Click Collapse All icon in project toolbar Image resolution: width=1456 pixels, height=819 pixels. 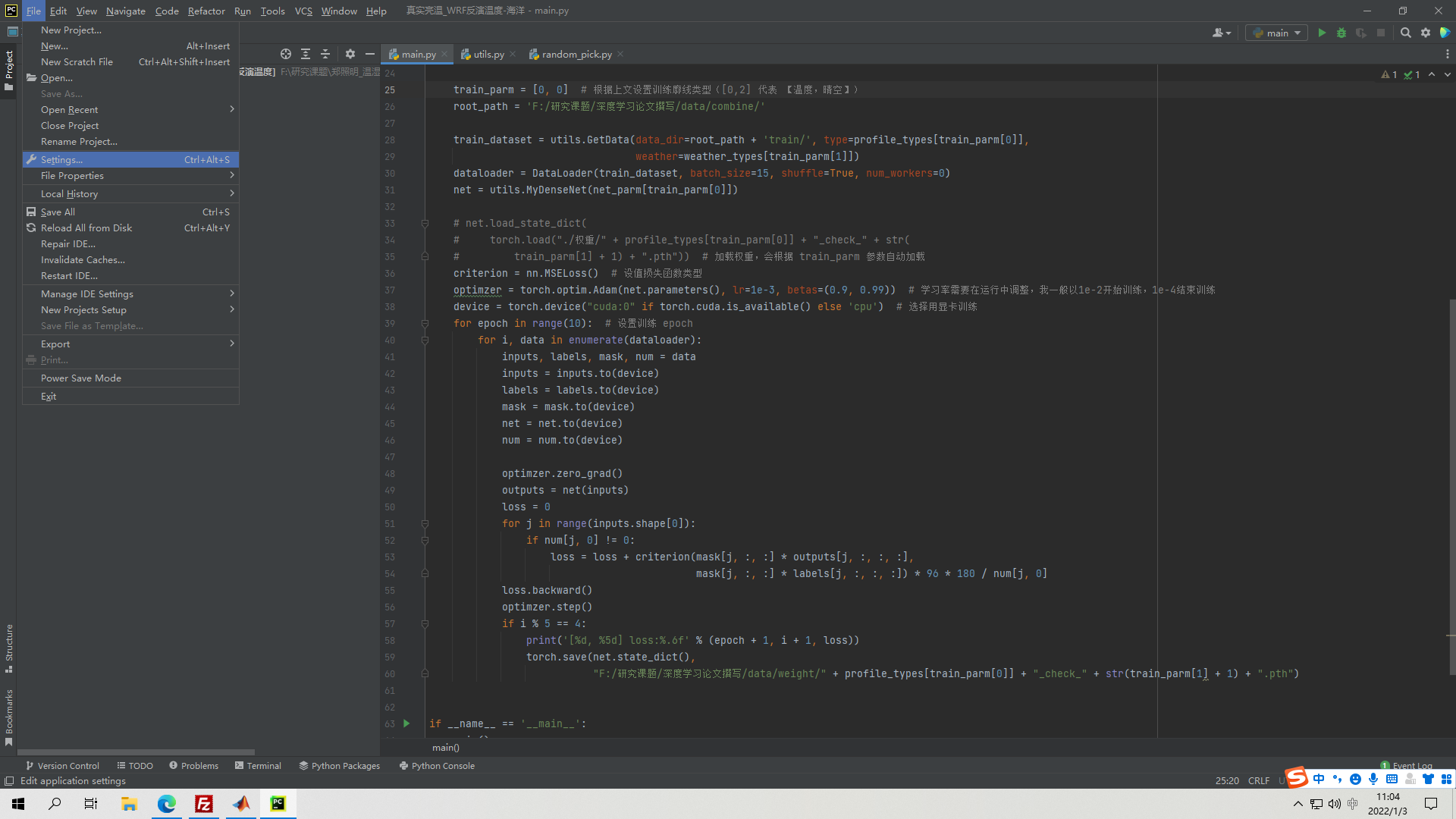[x=325, y=54]
